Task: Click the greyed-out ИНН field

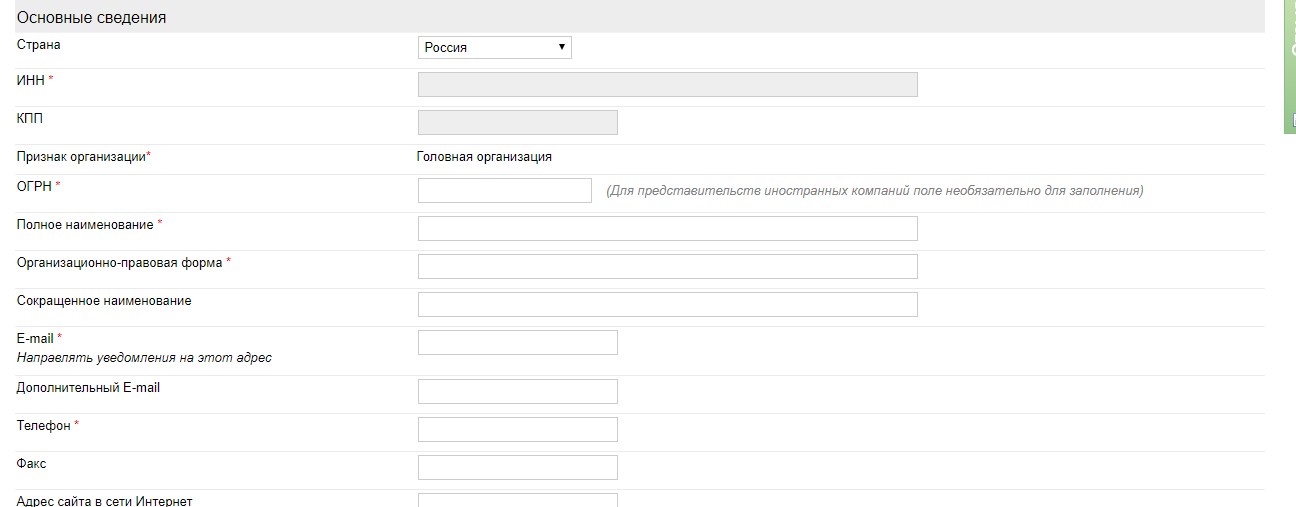Action: tap(667, 85)
